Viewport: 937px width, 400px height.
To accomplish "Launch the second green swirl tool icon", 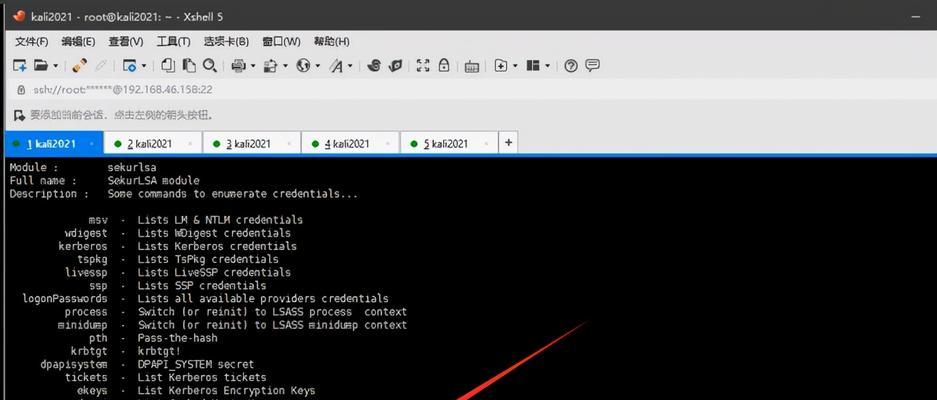I will tap(395, 66).
